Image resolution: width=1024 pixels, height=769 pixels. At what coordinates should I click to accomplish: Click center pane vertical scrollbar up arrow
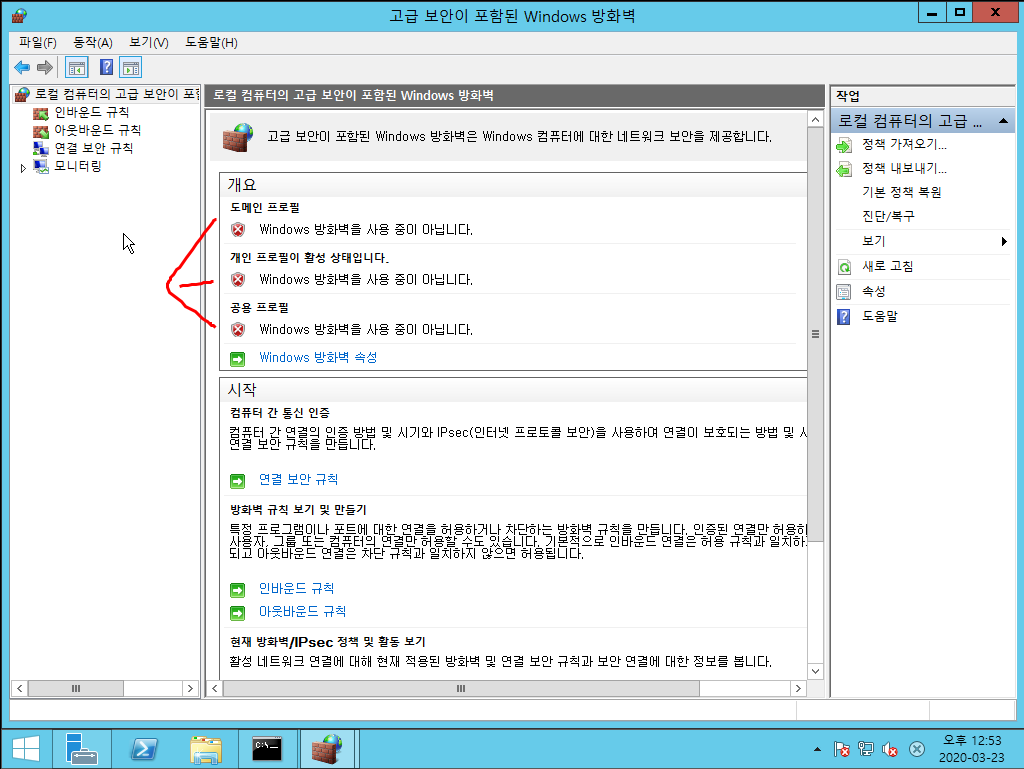click(815, 120)
